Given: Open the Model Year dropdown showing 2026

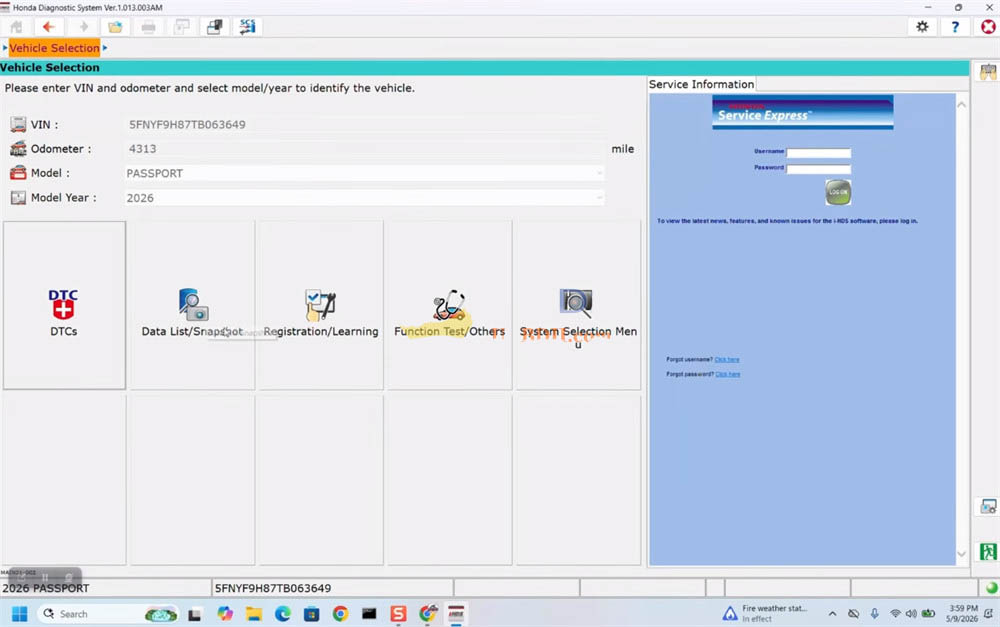Looking at the screenshot, I should tap(365, 198).
